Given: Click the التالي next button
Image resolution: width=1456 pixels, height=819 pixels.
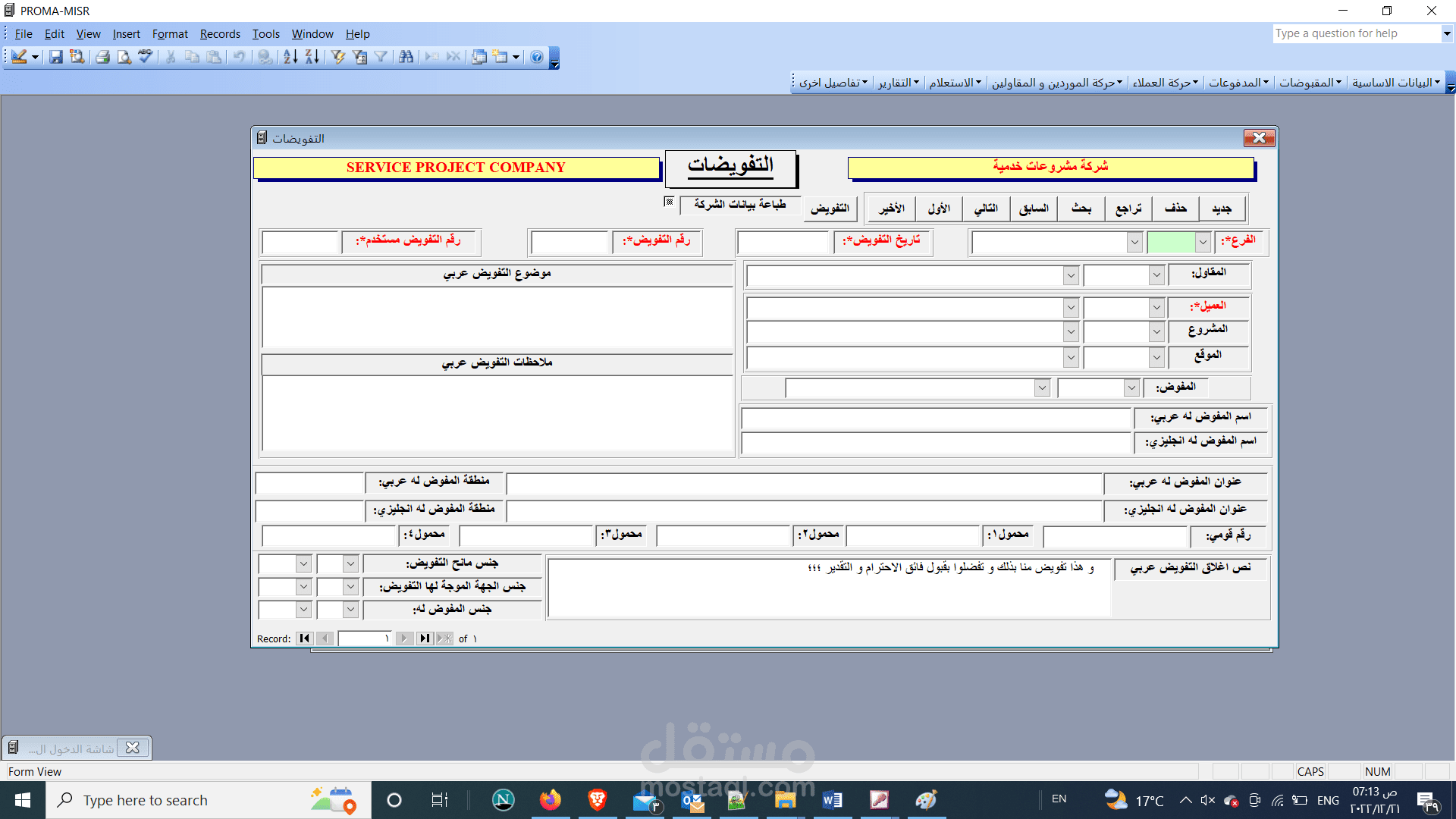Looking at the screenshot, I should coord(986,208).
